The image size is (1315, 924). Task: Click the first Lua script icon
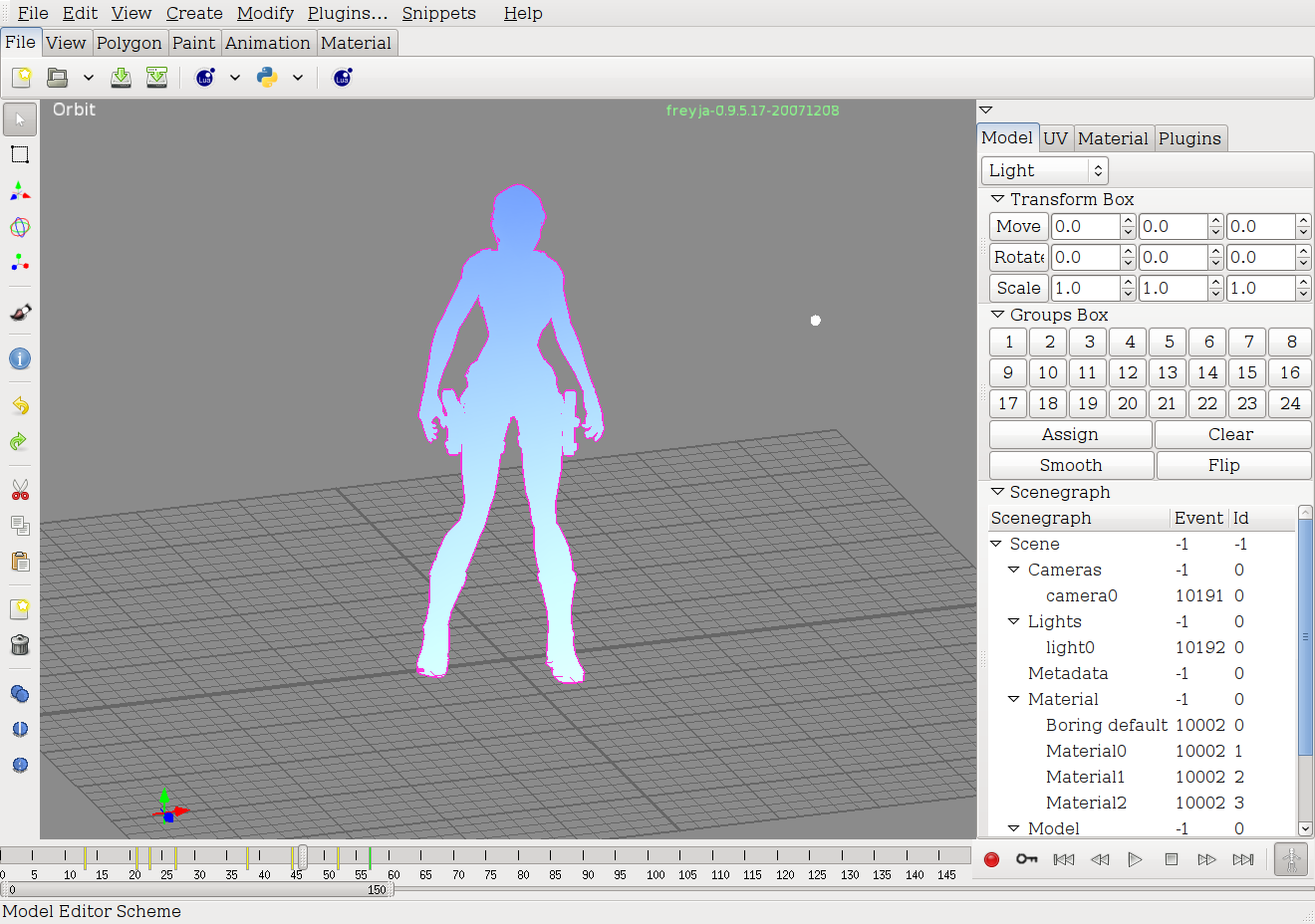point(205,77)
